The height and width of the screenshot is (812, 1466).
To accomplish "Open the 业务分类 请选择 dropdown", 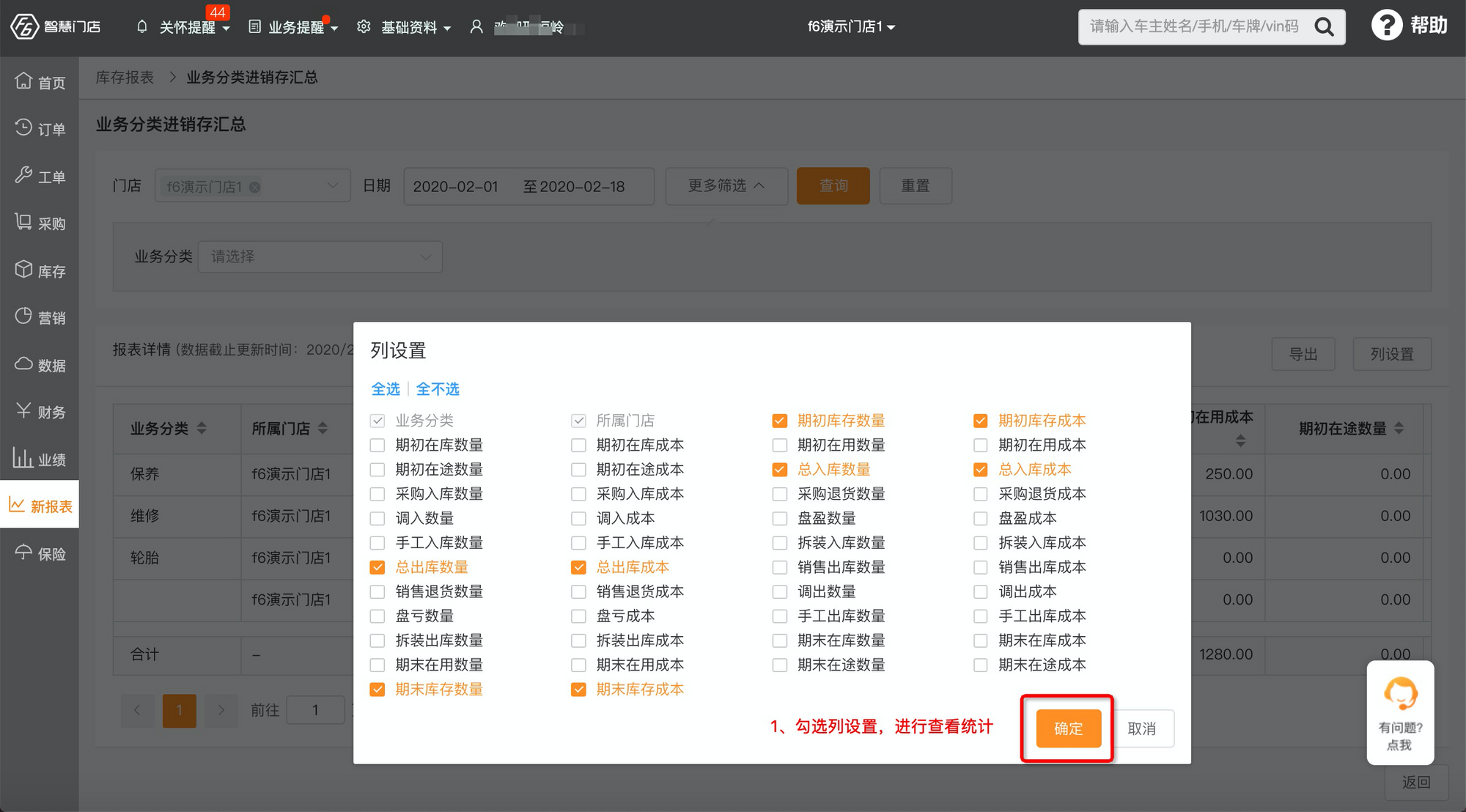I will pyautogui.click(x=320, y=256).
